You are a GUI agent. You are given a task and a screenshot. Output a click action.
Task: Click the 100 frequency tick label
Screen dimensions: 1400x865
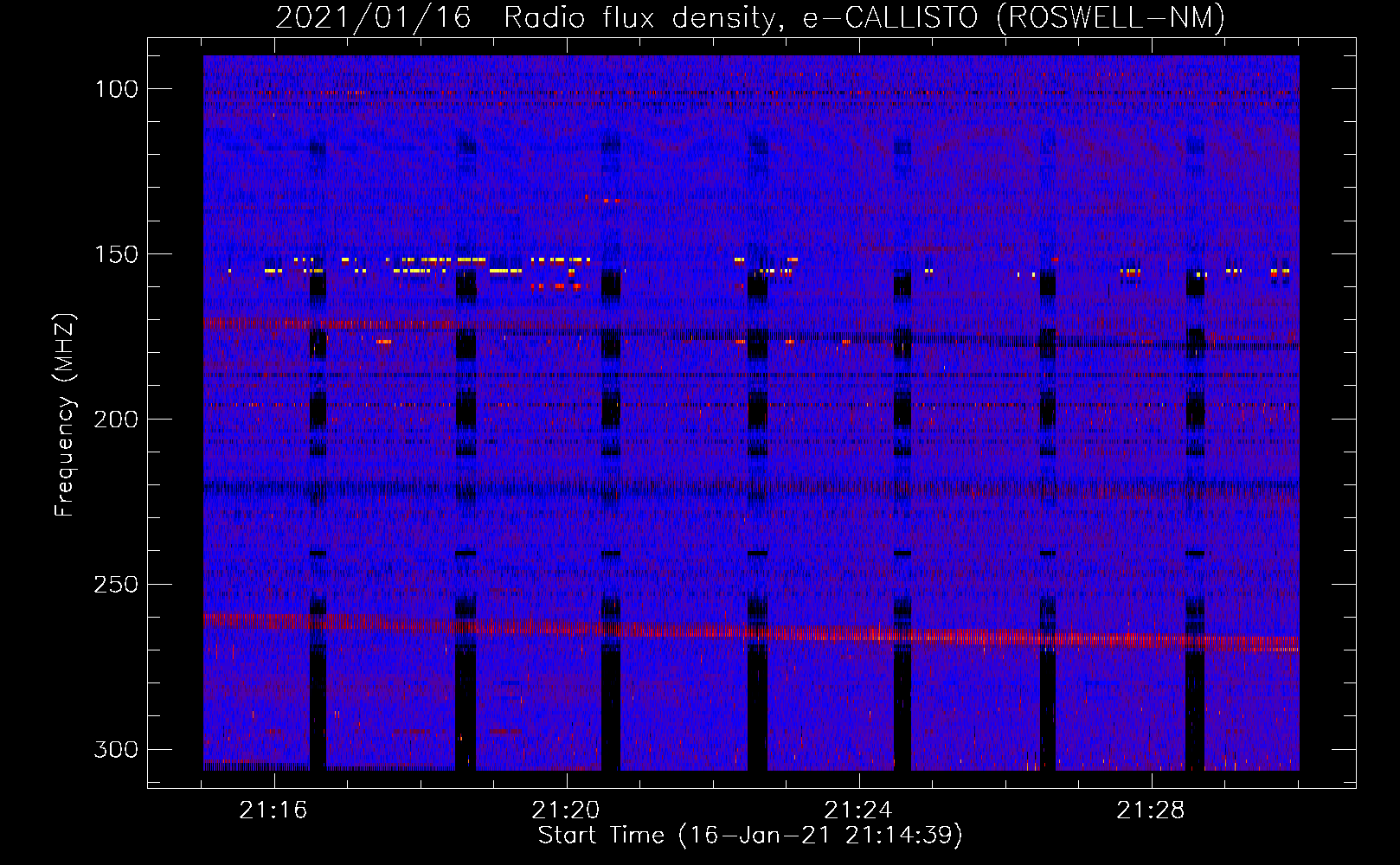116,89
